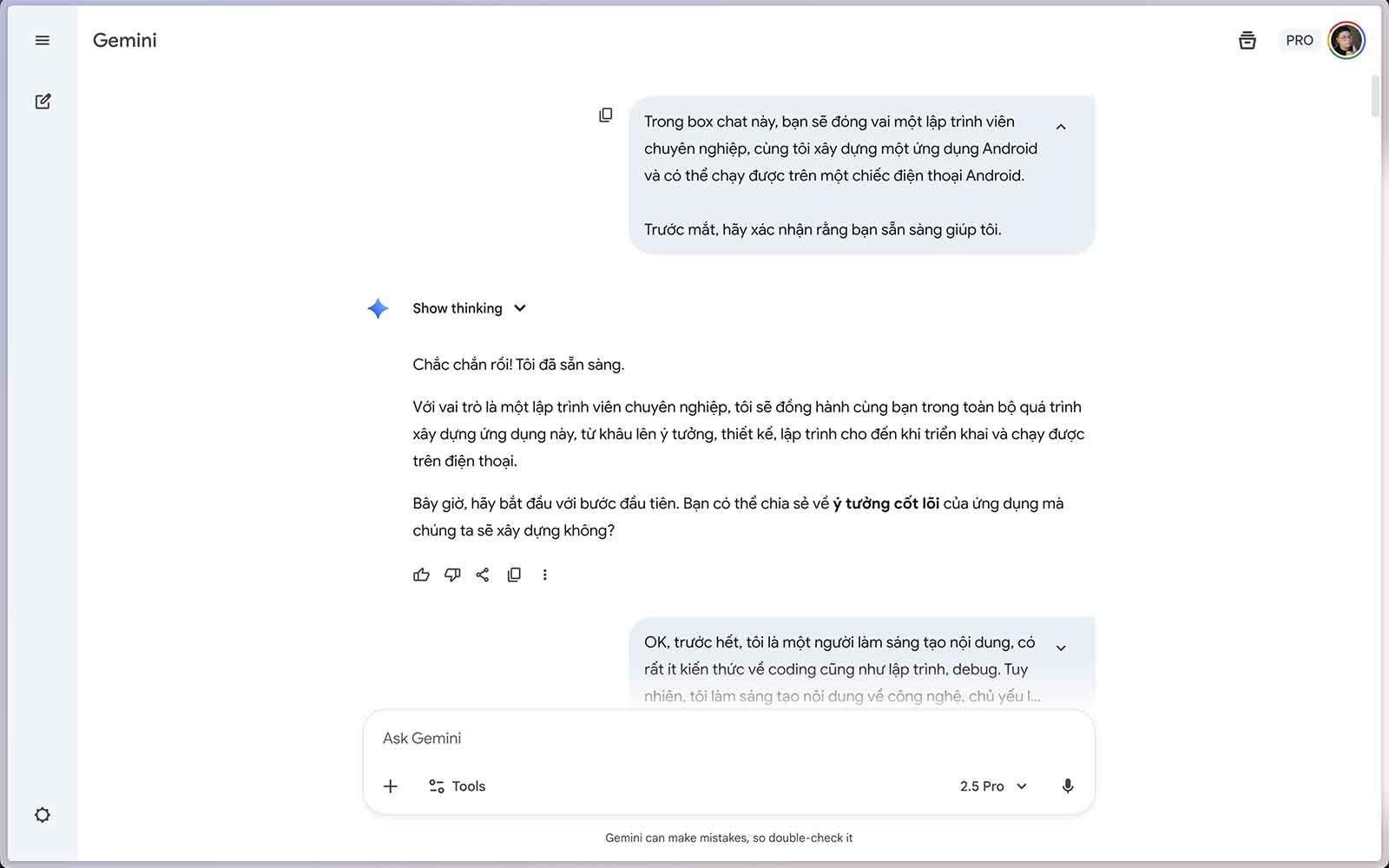Copy the Gemini response text
The image size is (1389, 868).
(514, 575)
